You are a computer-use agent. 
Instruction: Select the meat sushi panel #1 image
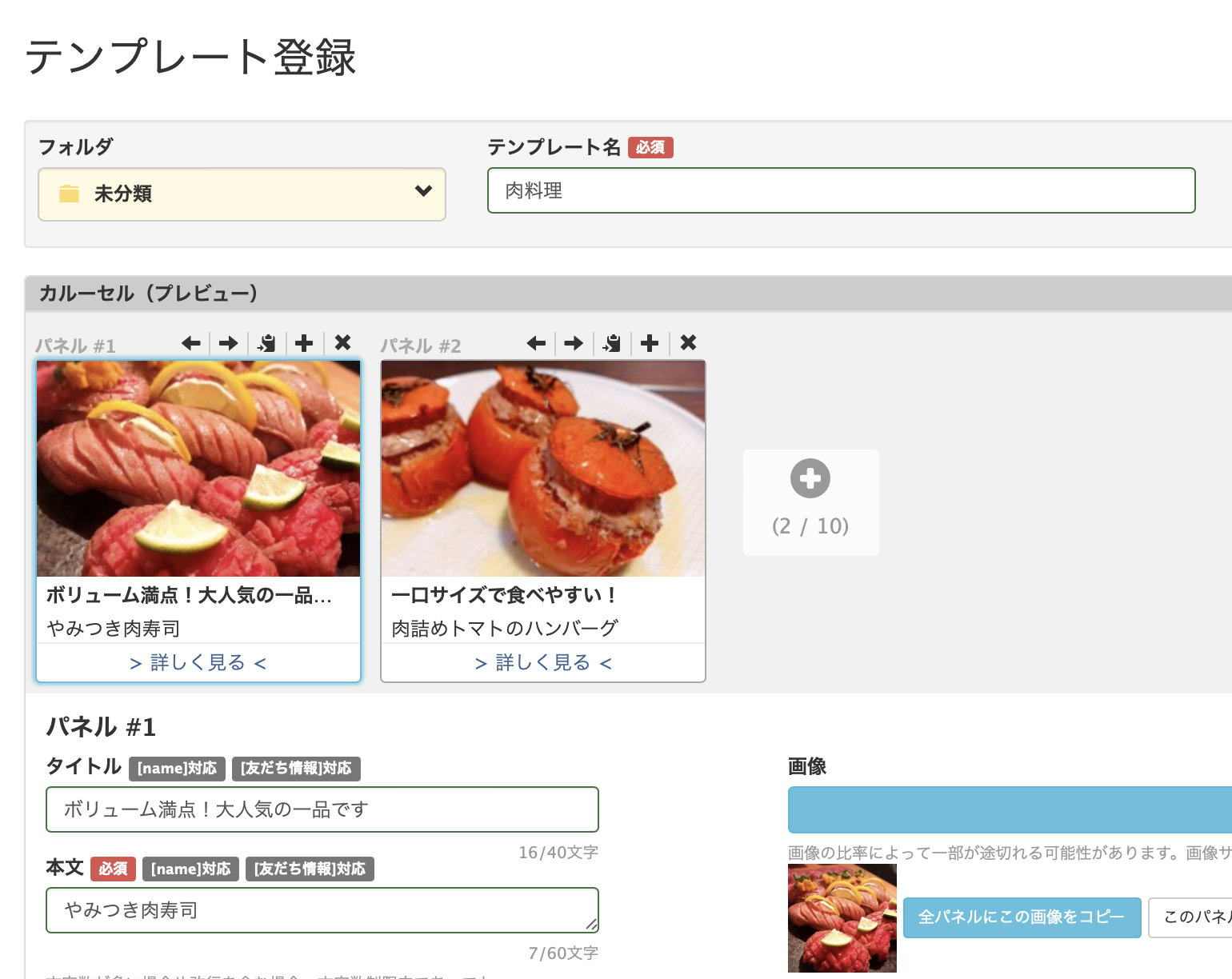click(x=198, y=469)
